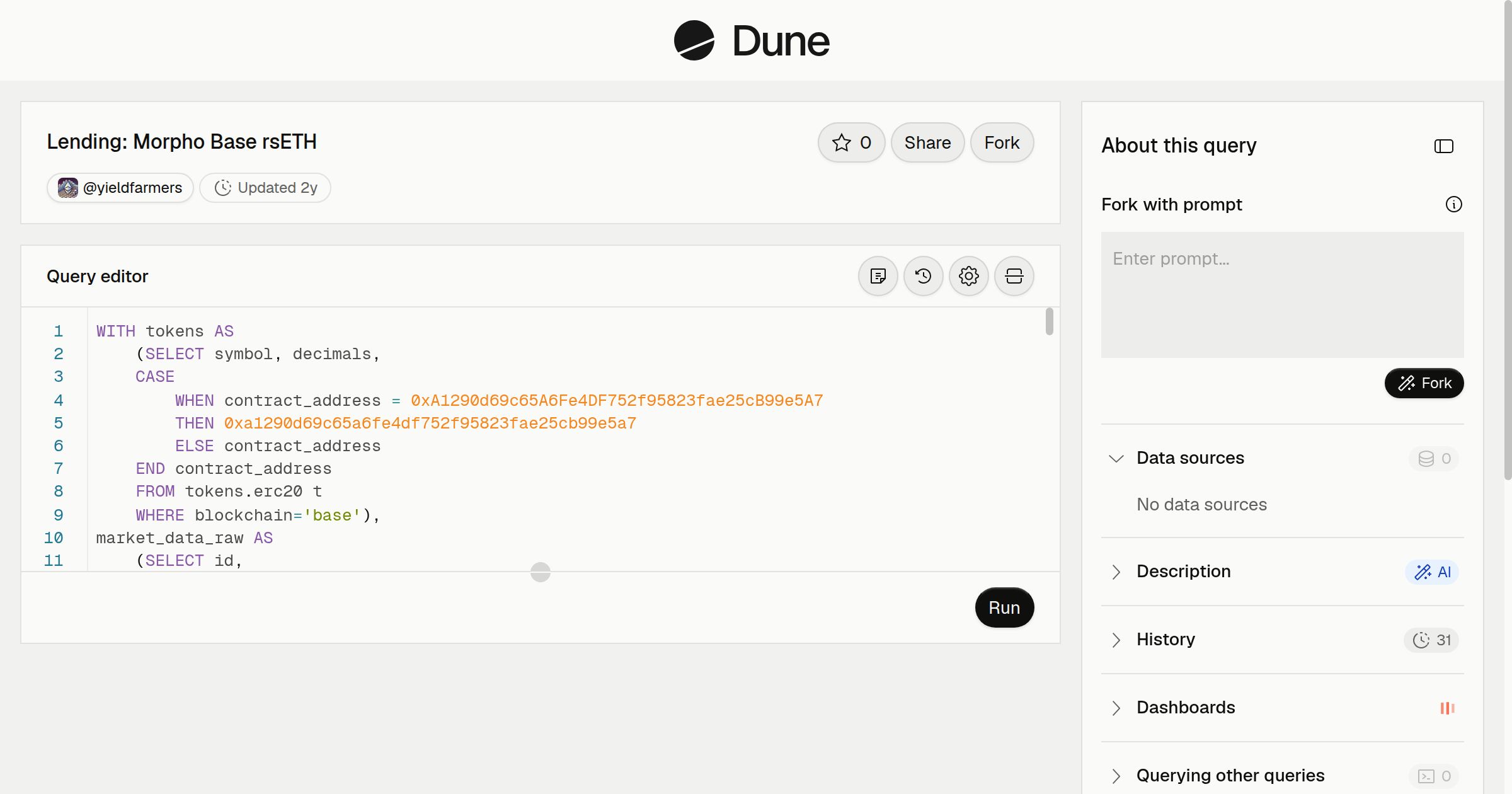Click 'base' string on line 9
Image resolution: width=1512 pixels, height=794 pixels.
point(332,515)
